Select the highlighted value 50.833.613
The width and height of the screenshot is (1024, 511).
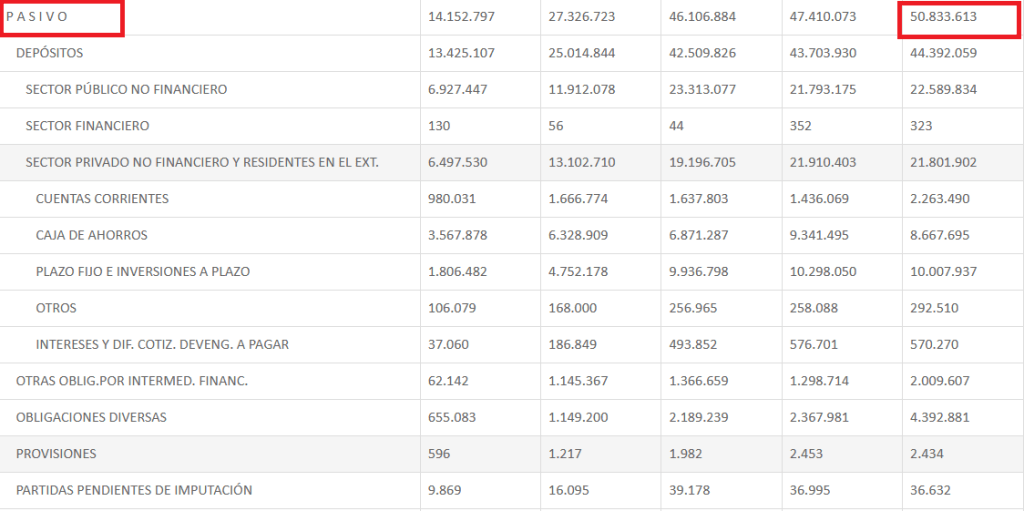[943, 17]
